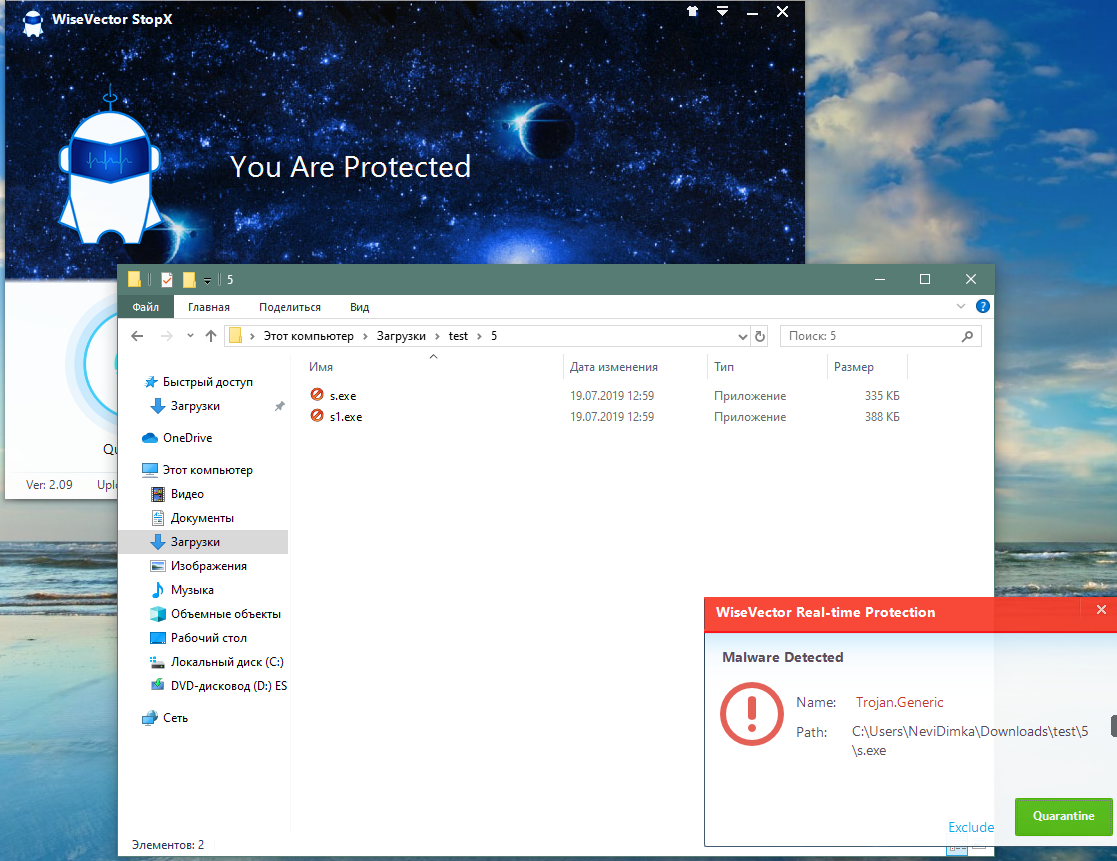Click the WiseVector robot logo in title bar
The height and width of the screenshot is (861, 1117).
[x=32, y=23]
